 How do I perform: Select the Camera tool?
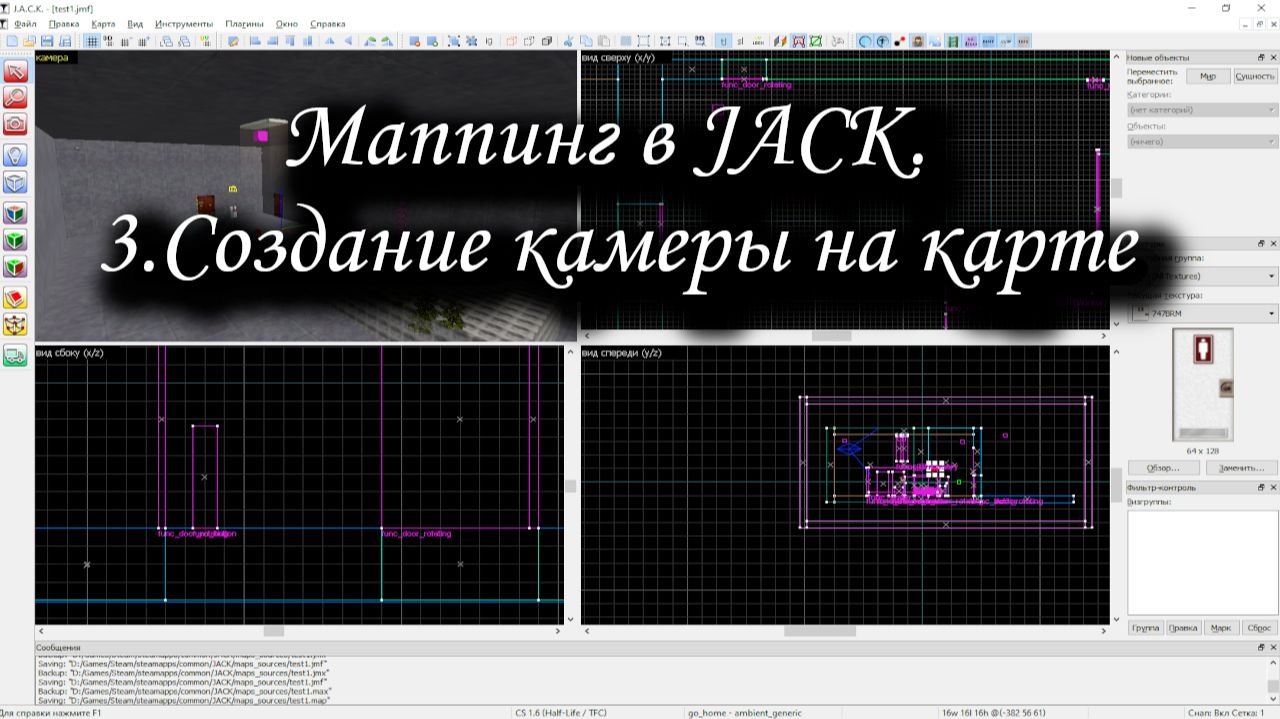click(15, 124)
